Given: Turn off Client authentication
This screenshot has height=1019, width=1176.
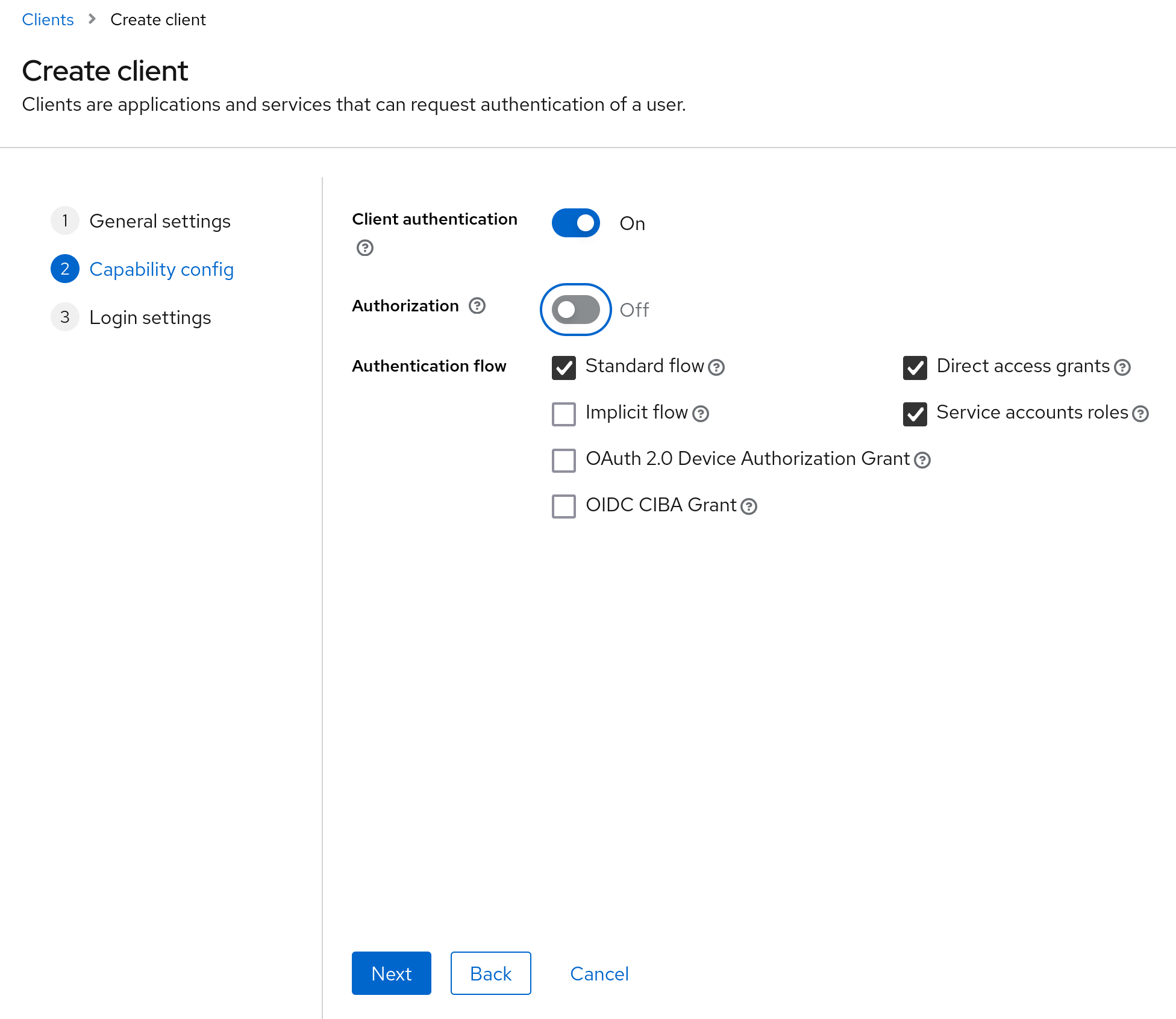Looking at the screenshot, I should [575, 223].
